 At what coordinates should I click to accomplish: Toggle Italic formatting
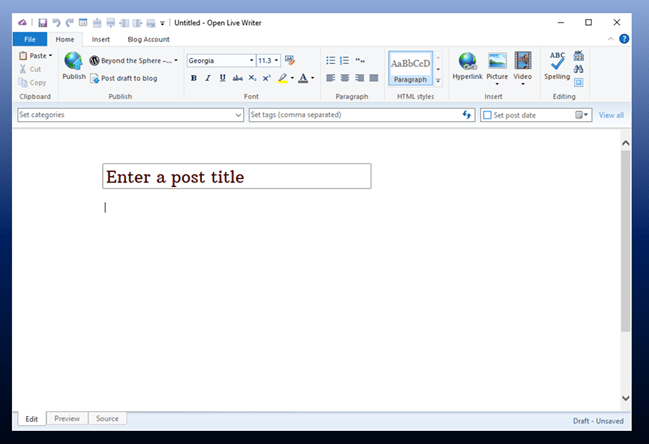click(208, 78)
